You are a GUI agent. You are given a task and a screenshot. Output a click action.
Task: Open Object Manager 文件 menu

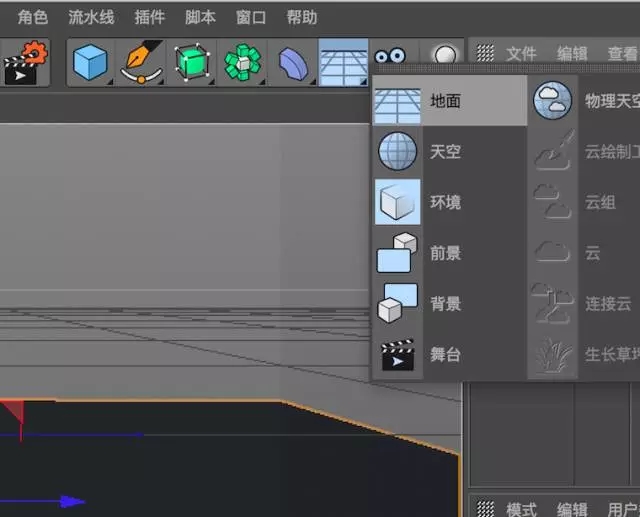(x=521, y=53)
